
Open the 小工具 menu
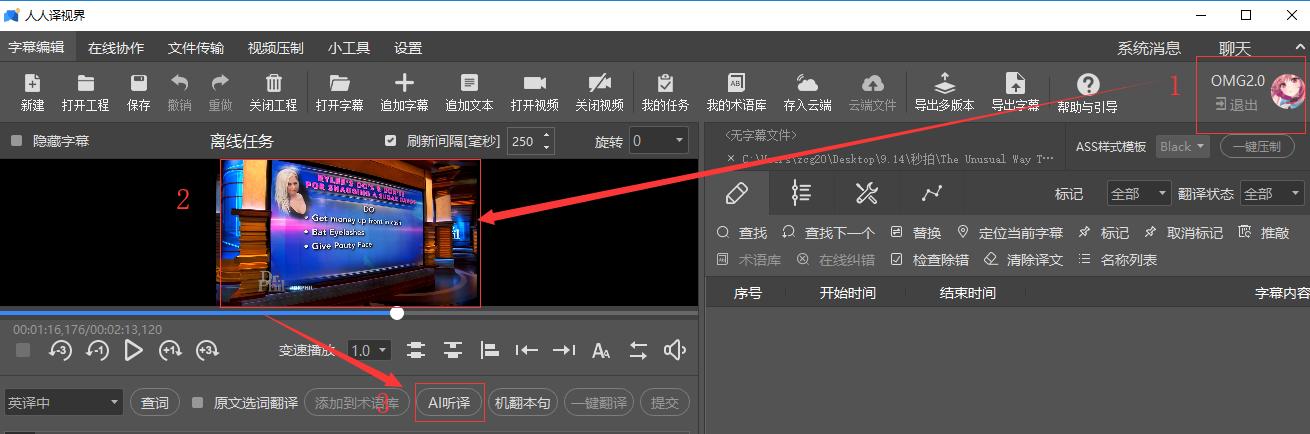(x=349, y=48)
